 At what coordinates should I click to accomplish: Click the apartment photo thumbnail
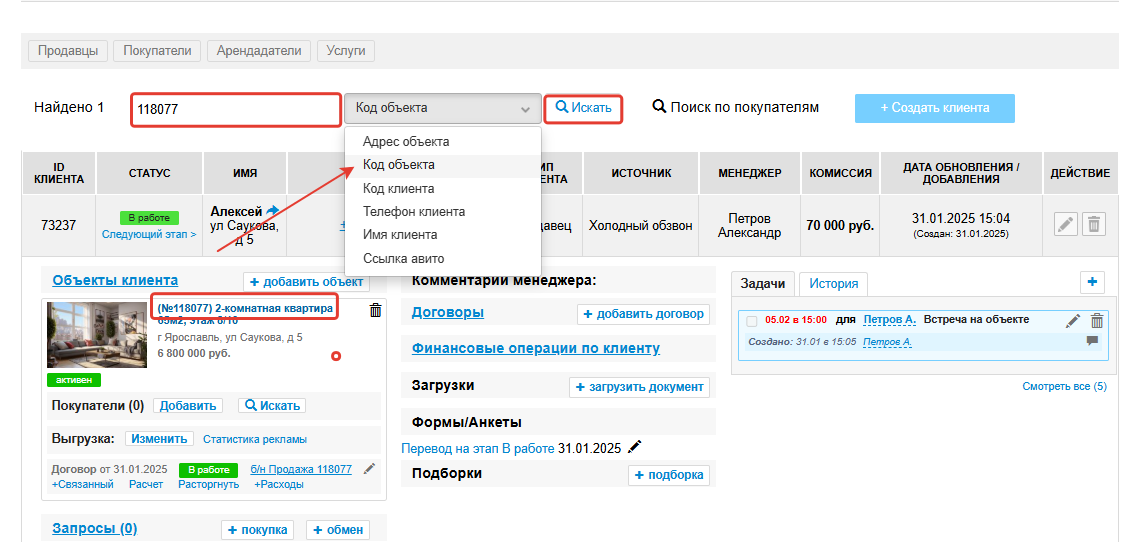[x=97, y=335]
